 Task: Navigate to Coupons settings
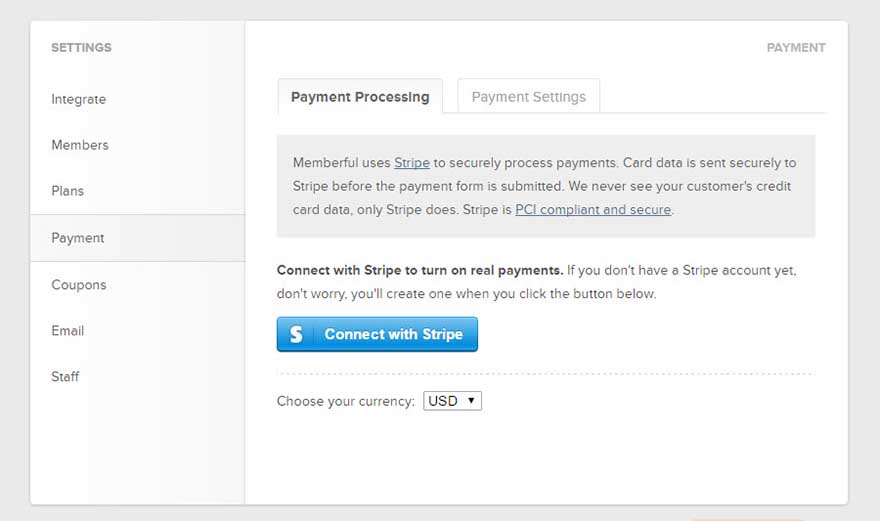[79, 285]
